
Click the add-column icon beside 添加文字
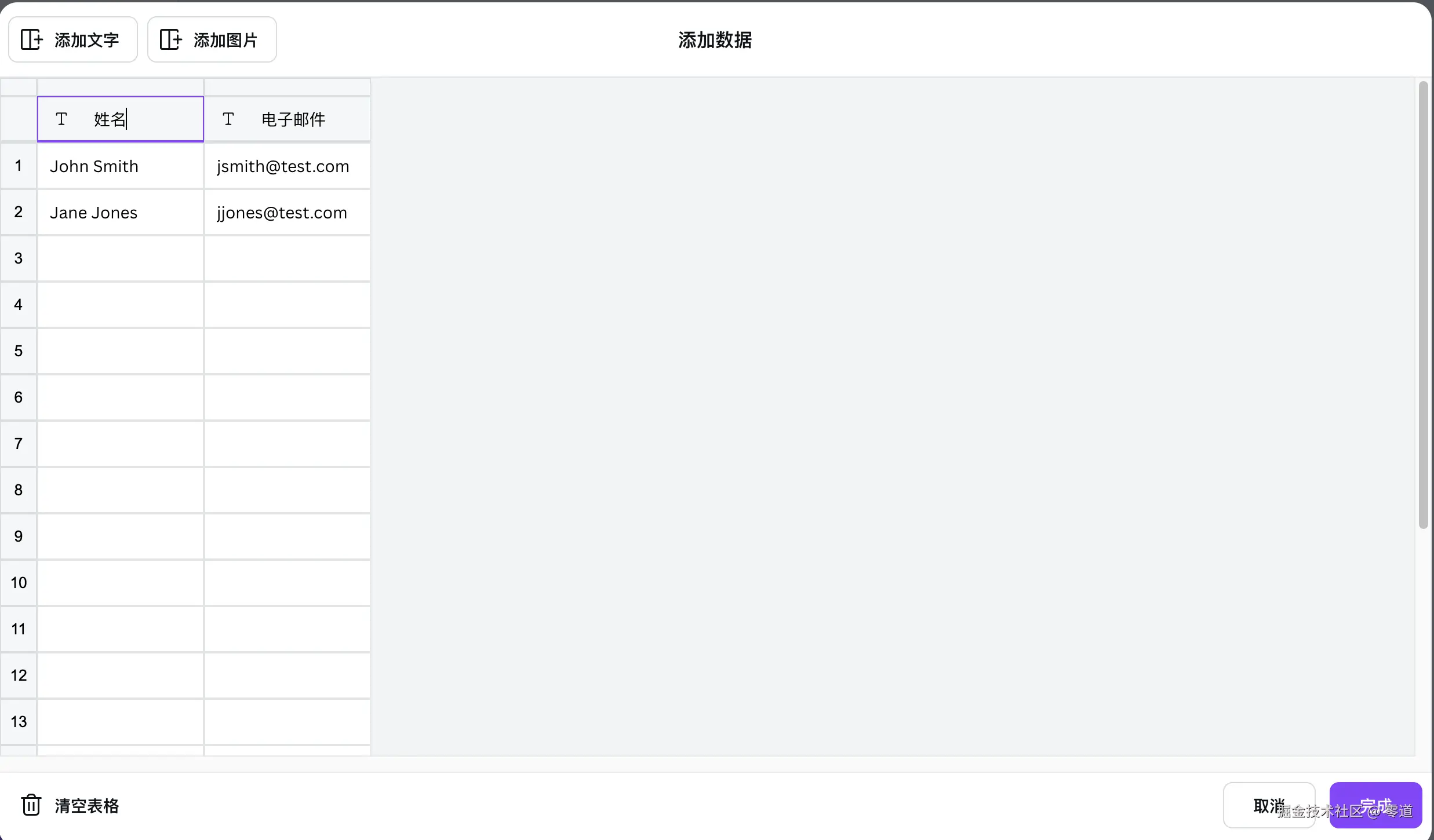pyautogui.click(x=32, y=39)
